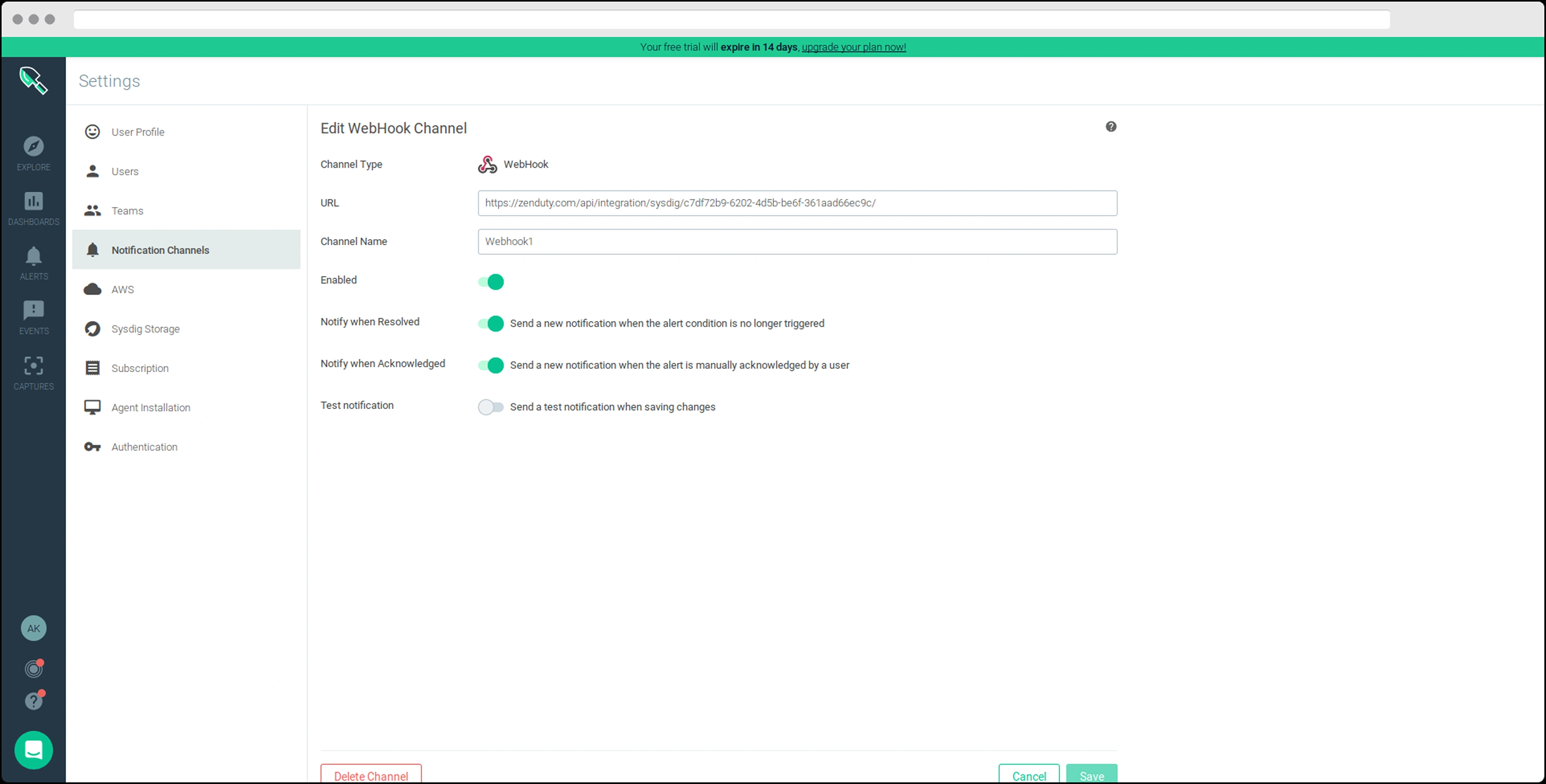Click the Sysdig logo at top left

[33, 81]
